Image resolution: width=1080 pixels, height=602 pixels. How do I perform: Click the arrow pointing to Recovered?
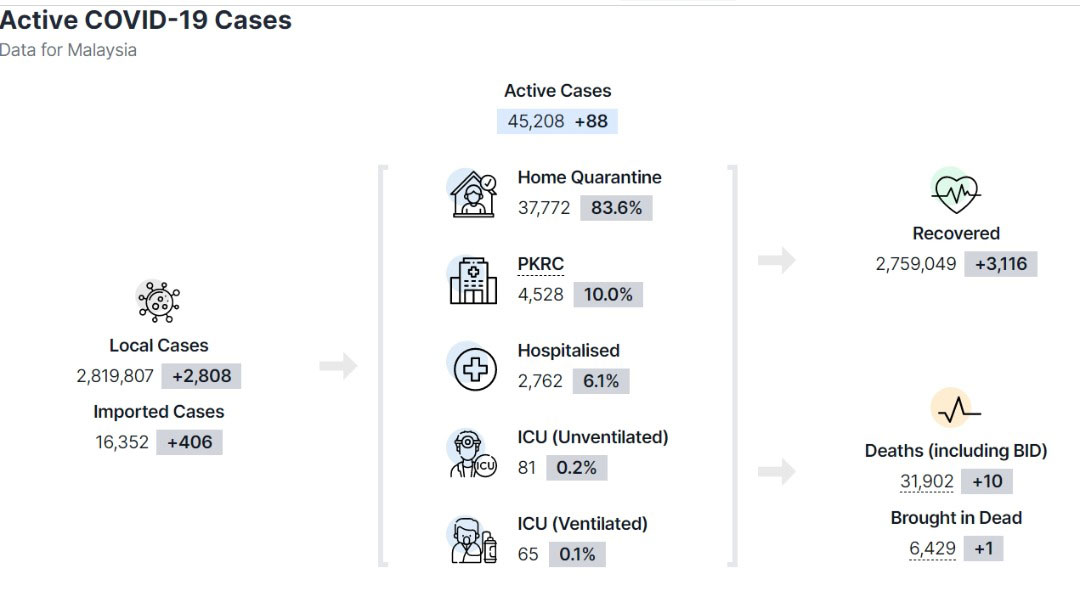tap(777, 260)
